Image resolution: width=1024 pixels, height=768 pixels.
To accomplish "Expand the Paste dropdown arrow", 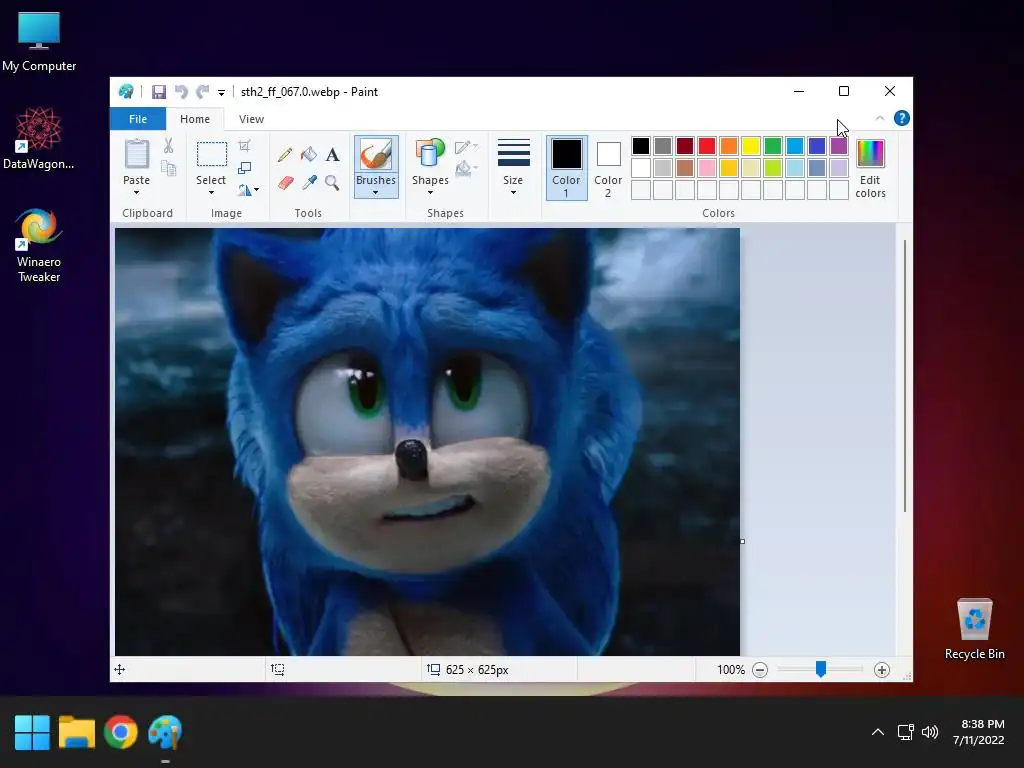I will (x=136, y=193).
